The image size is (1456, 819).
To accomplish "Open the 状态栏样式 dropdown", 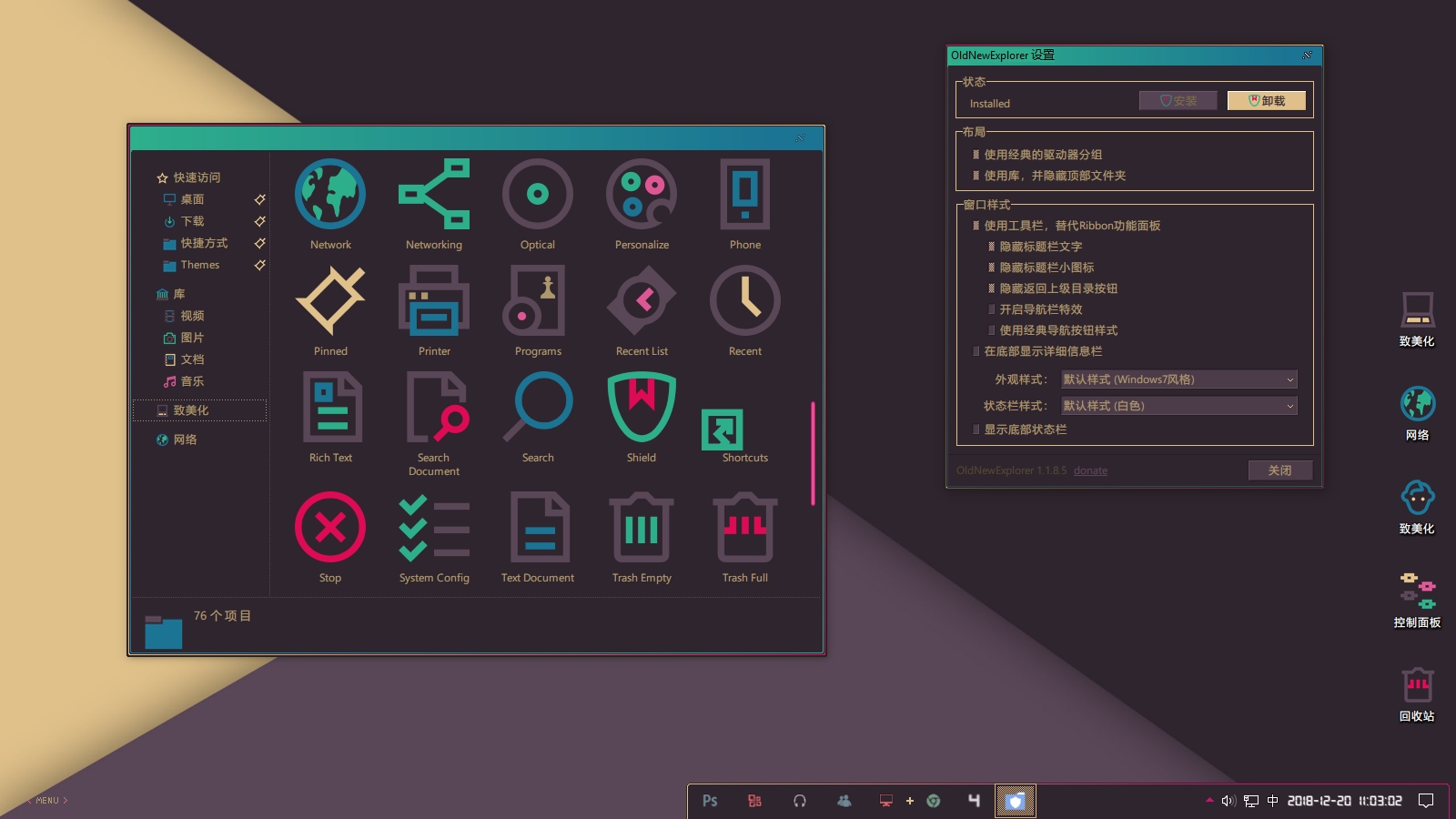I will pos(1178,406).
